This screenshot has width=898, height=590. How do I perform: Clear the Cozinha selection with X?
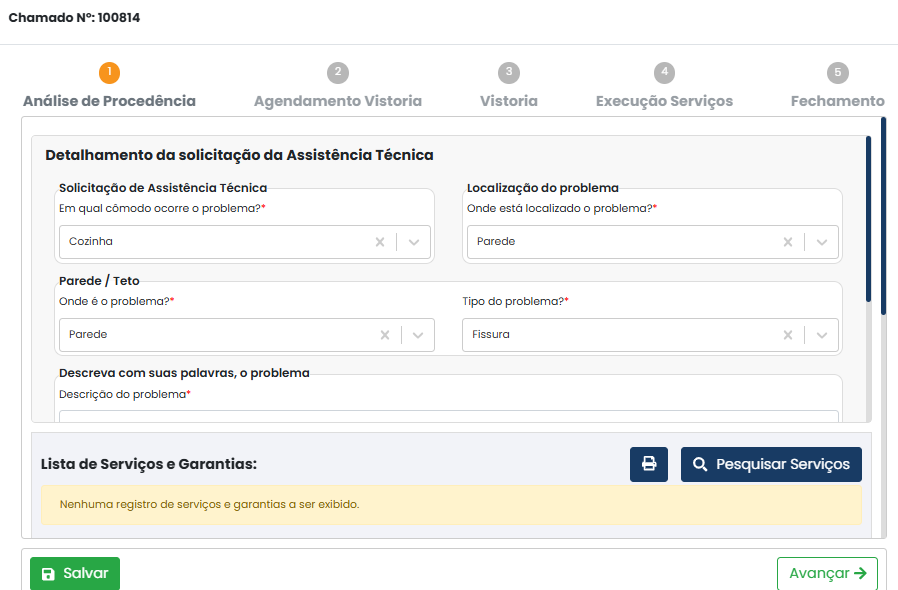[380, 242]
